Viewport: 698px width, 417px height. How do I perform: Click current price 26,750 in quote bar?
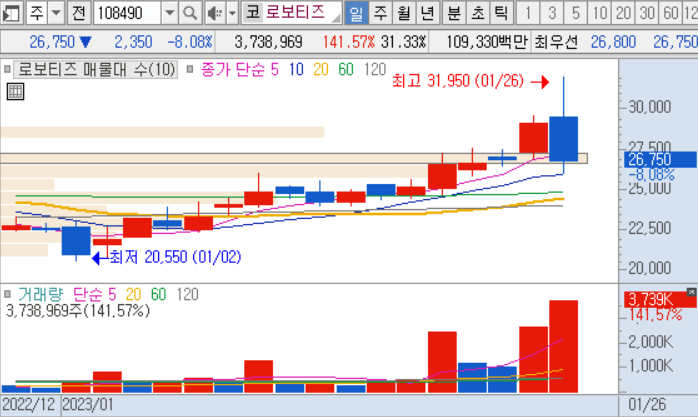click(52, 42)
